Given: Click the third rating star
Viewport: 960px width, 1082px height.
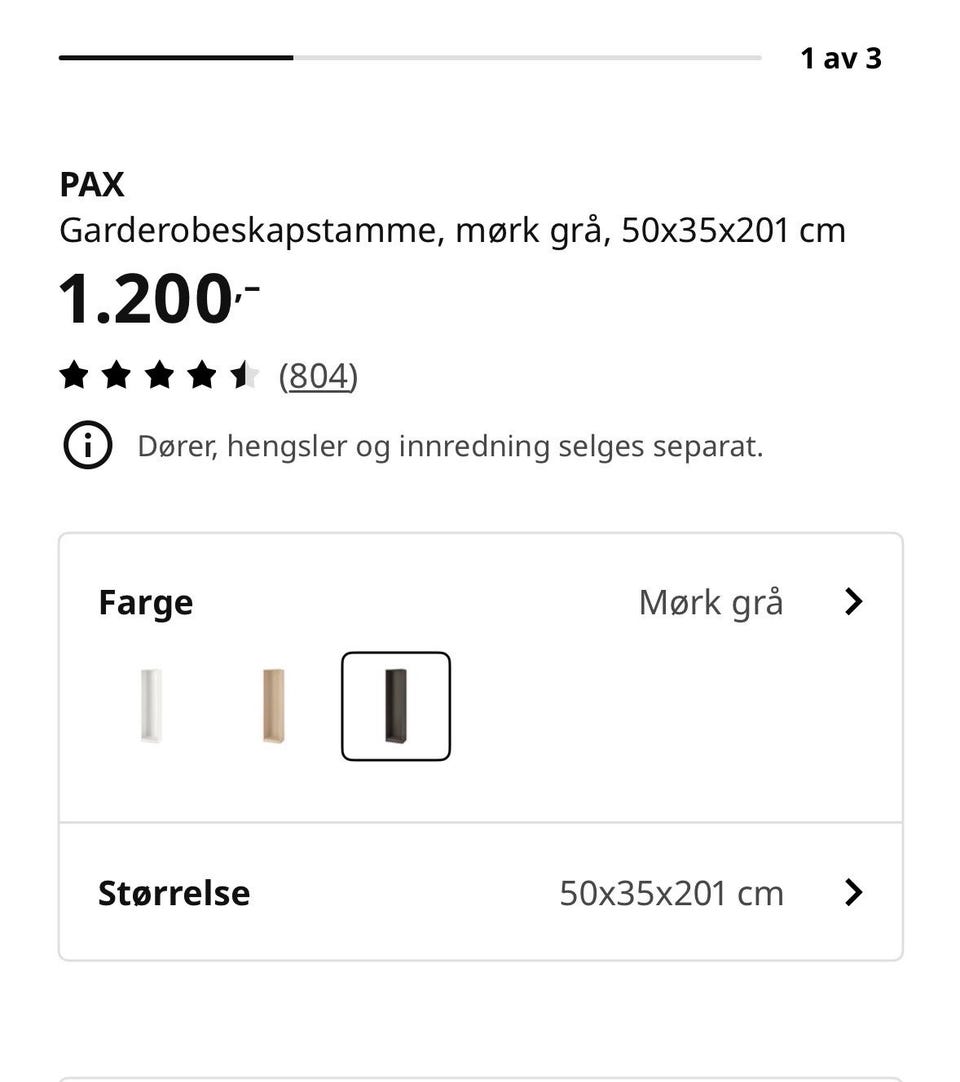Looking at the screenshot, I should [159, 375].
